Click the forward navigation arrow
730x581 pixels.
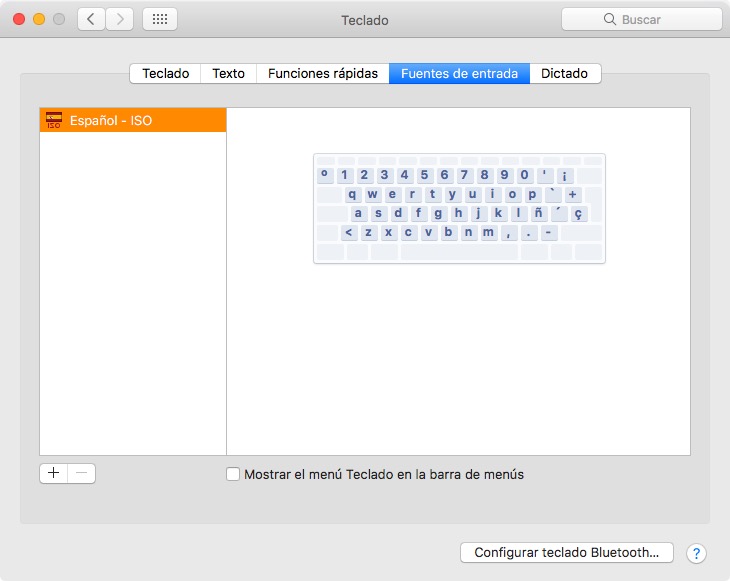120,19
